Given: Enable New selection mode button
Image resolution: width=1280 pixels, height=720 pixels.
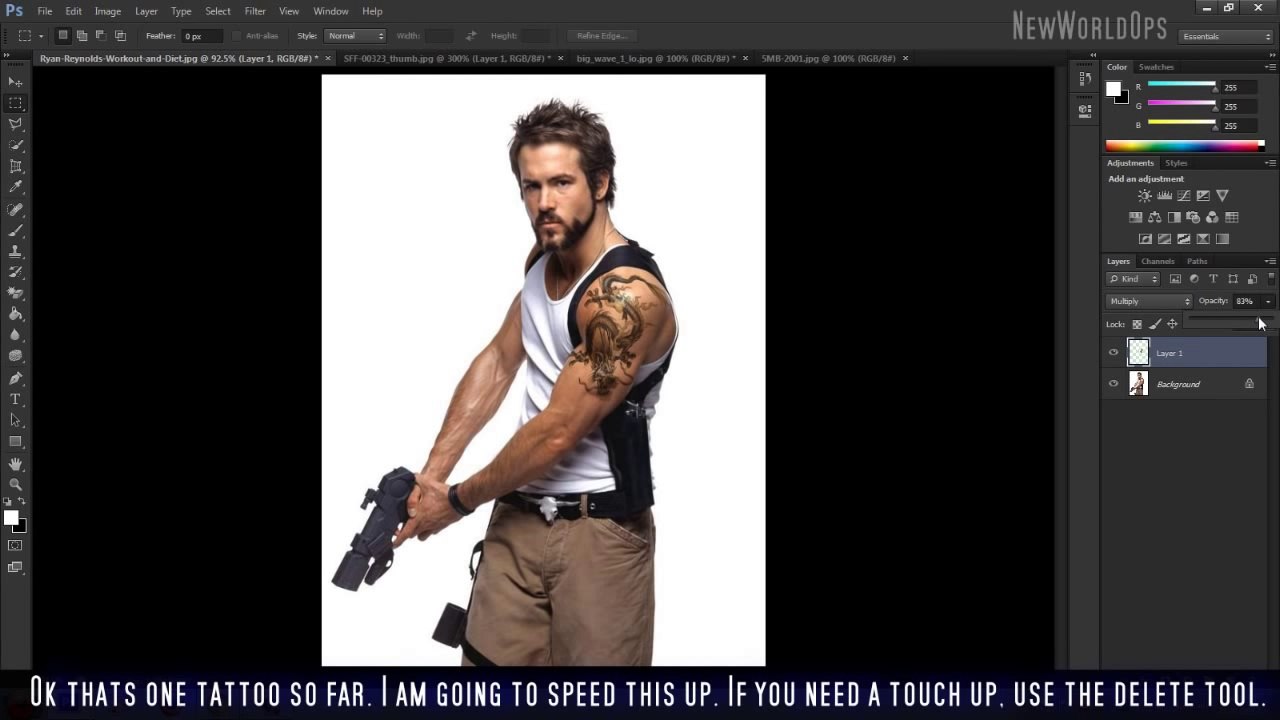Looking at the screenshot, I should pos(62,36).
